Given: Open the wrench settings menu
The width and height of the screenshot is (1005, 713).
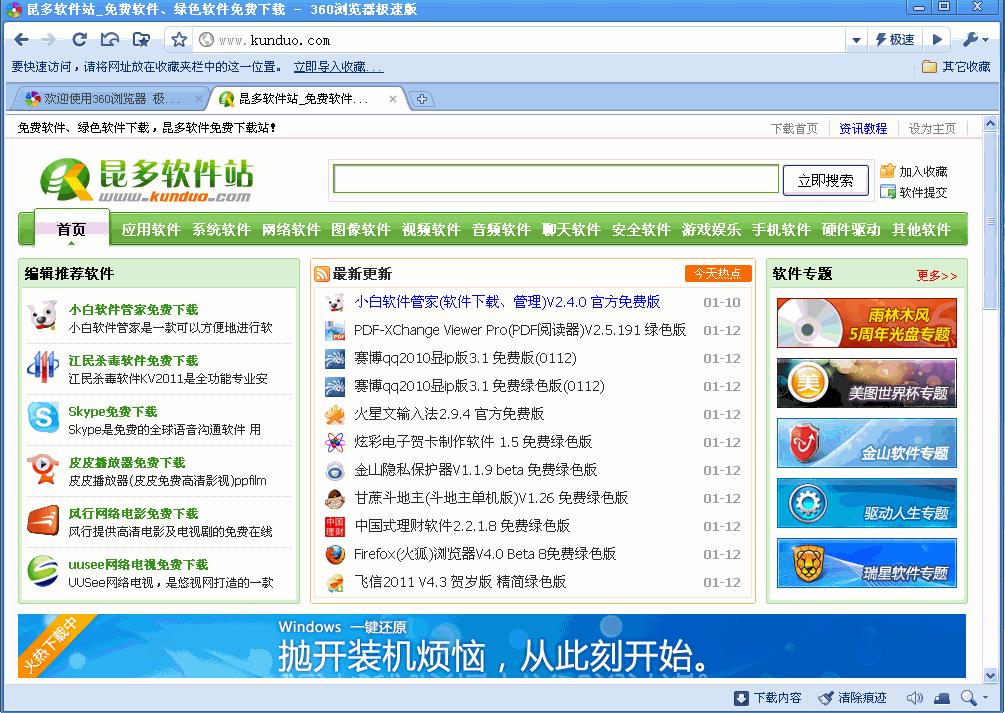Looking at the screenshot, I should tap(975, 40).
